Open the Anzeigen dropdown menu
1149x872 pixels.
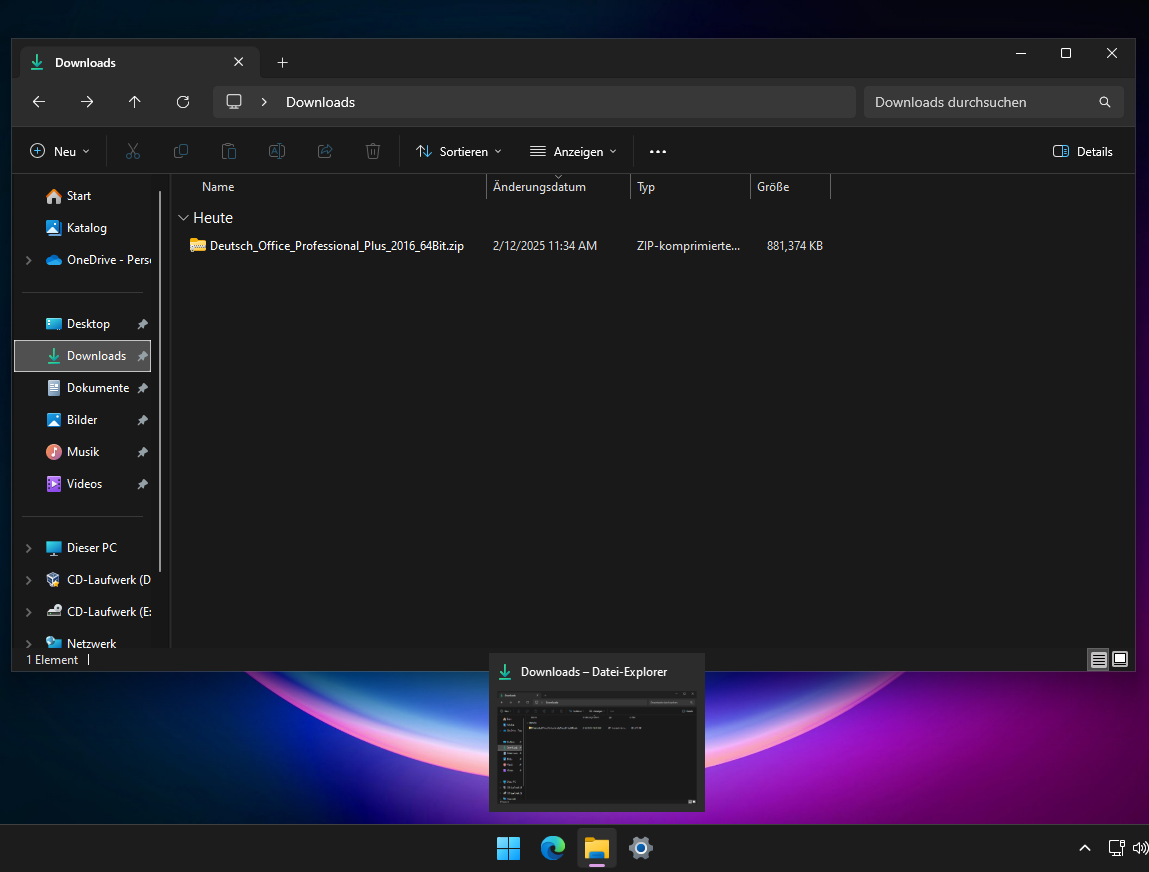tap(573, 152)
